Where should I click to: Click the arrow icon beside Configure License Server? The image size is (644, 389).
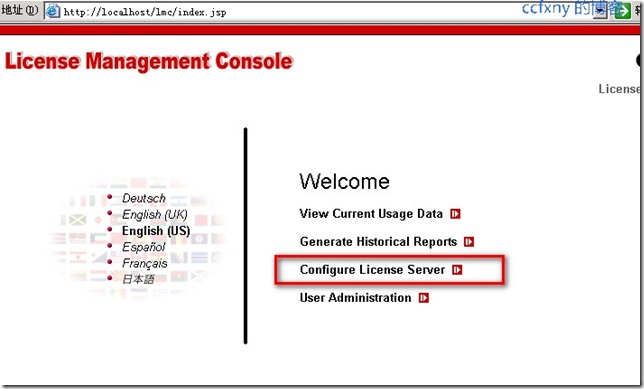tap(457, 270)
